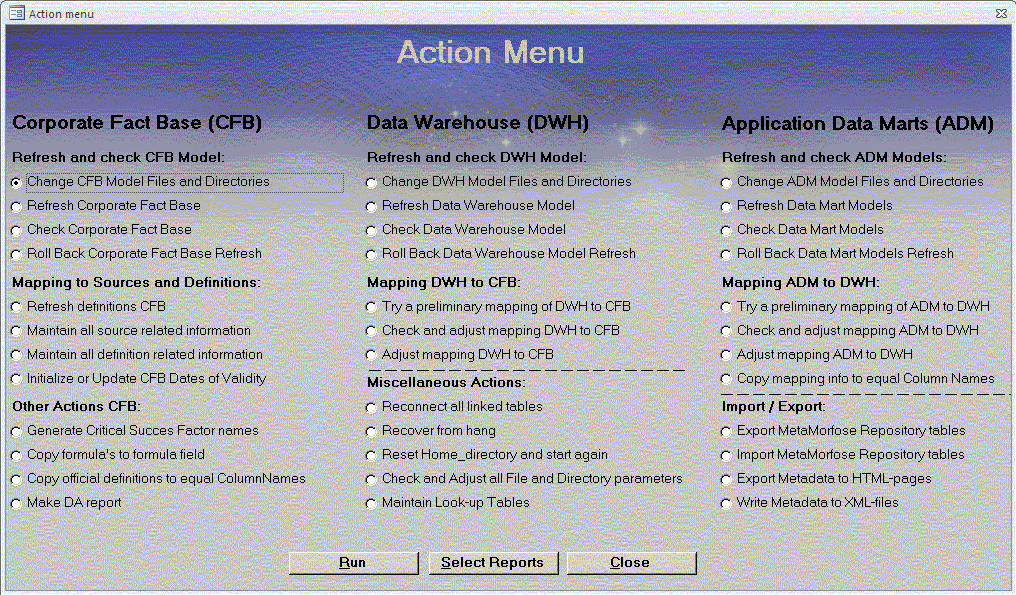The width and height of the screenshot is (1016, 595).
Task: Select Roll Back Corporate Fact Base Refresh
Action: pyautogui.click(x=16, y=255)
